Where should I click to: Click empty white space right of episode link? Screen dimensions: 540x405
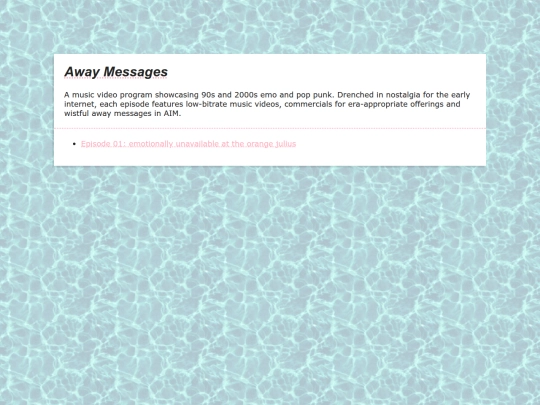[389, 144]
